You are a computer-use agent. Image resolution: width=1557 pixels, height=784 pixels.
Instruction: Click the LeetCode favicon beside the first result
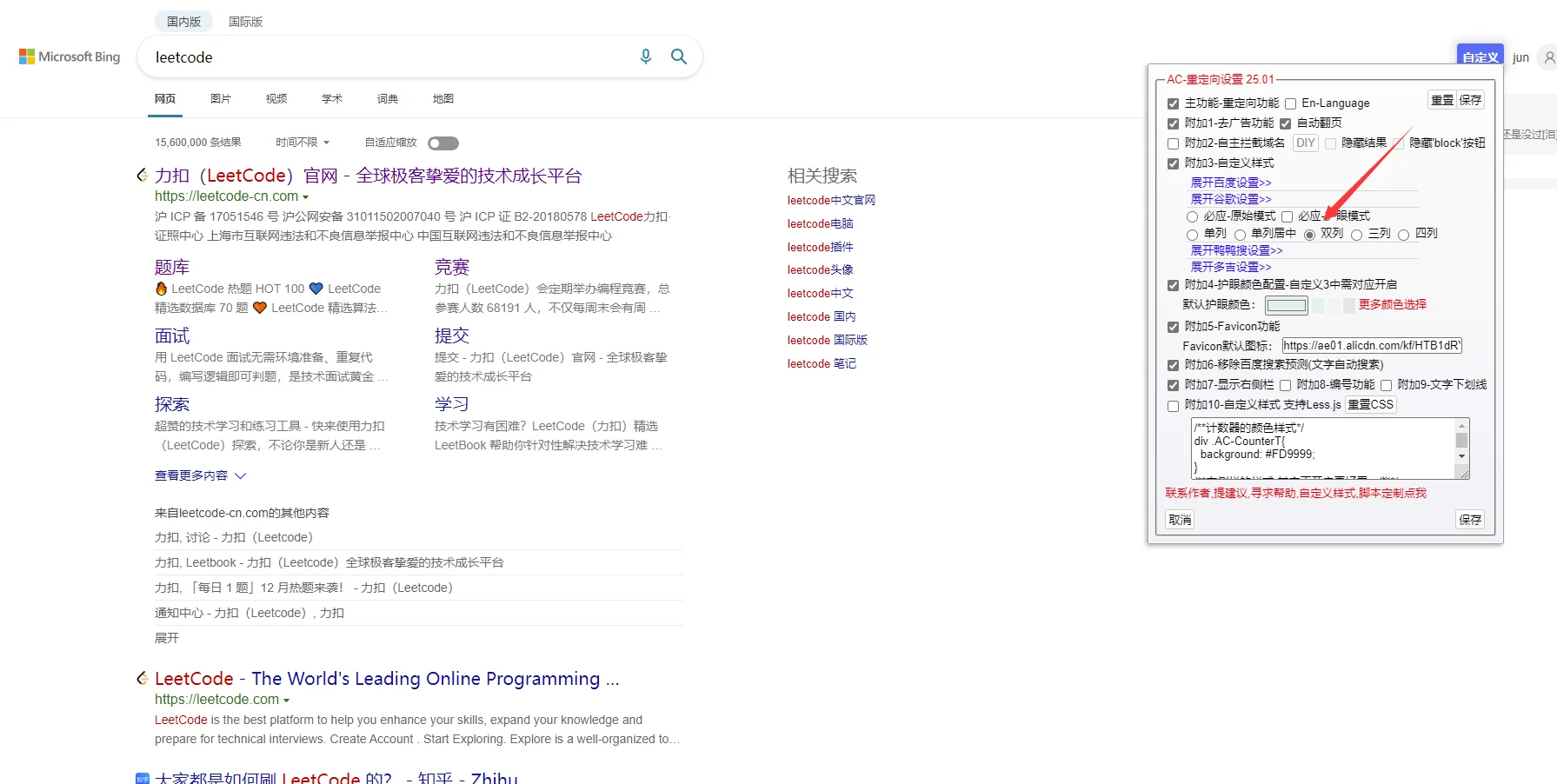pyautogui.click(x=142, y=174)
